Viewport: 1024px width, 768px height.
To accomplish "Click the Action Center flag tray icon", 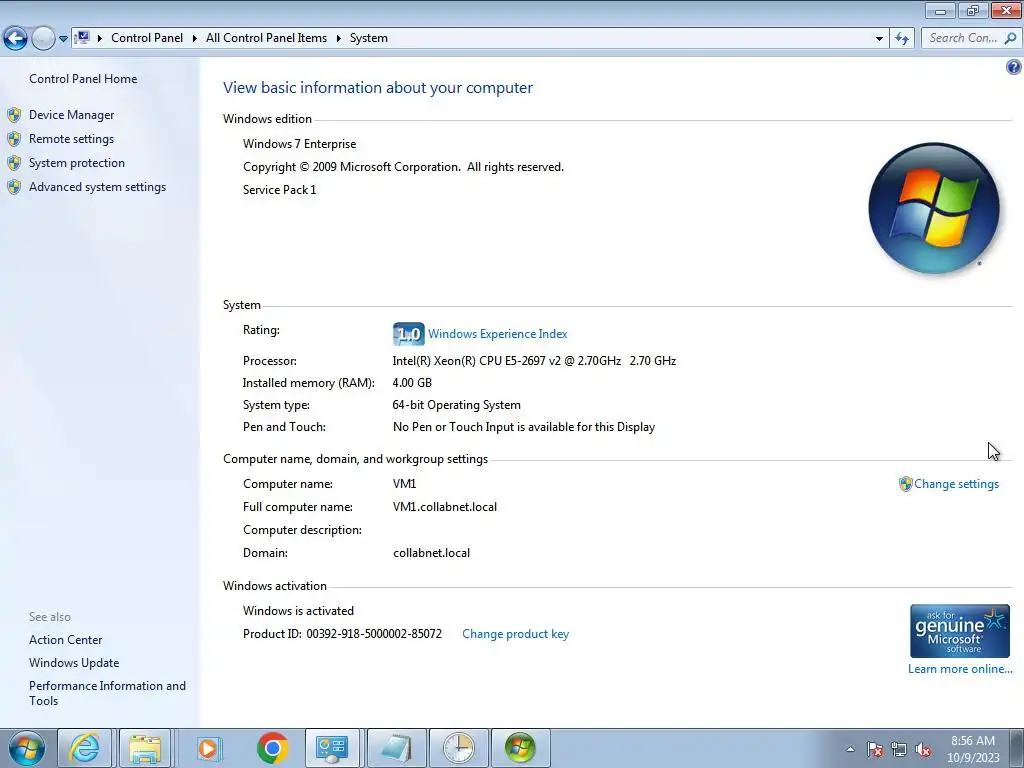I will click(x=874, y=749).
